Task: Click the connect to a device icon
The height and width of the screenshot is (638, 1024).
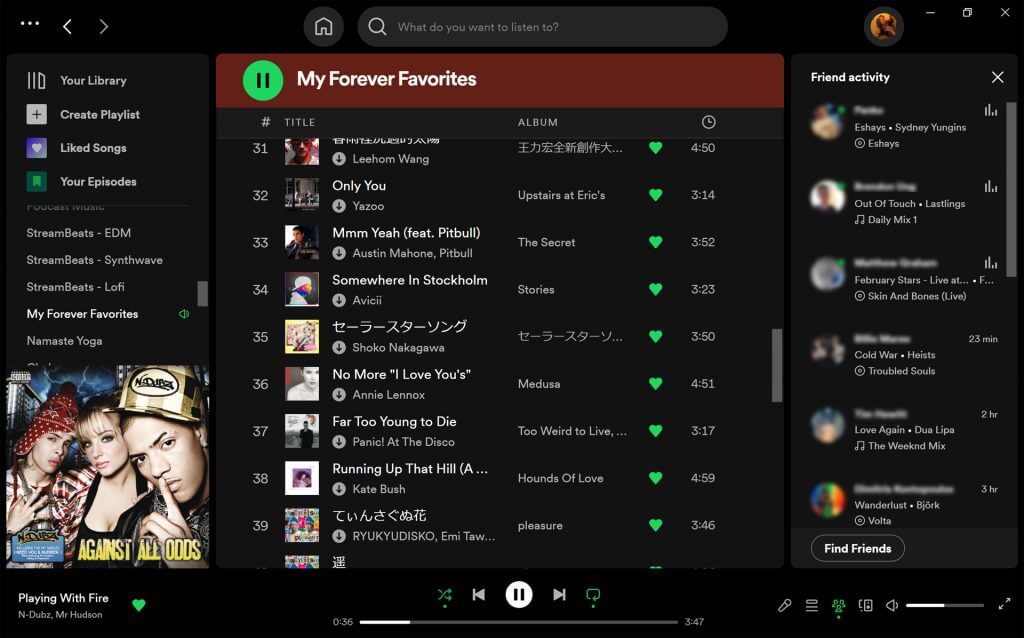Action: click(x=866, y=605)
